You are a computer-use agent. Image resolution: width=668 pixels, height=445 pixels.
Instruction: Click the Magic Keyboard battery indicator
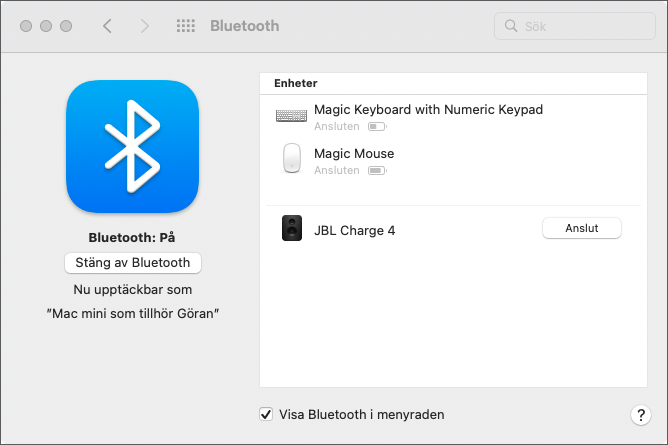point(376,128)
